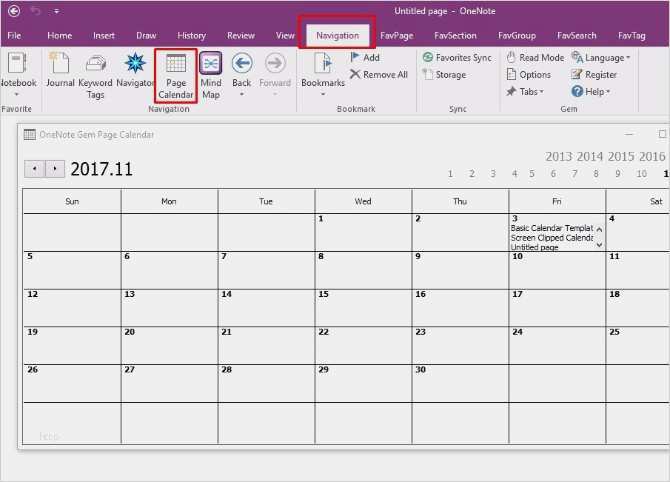Open the Language dropdown
670x482 pixels.
tap(600, 58)
